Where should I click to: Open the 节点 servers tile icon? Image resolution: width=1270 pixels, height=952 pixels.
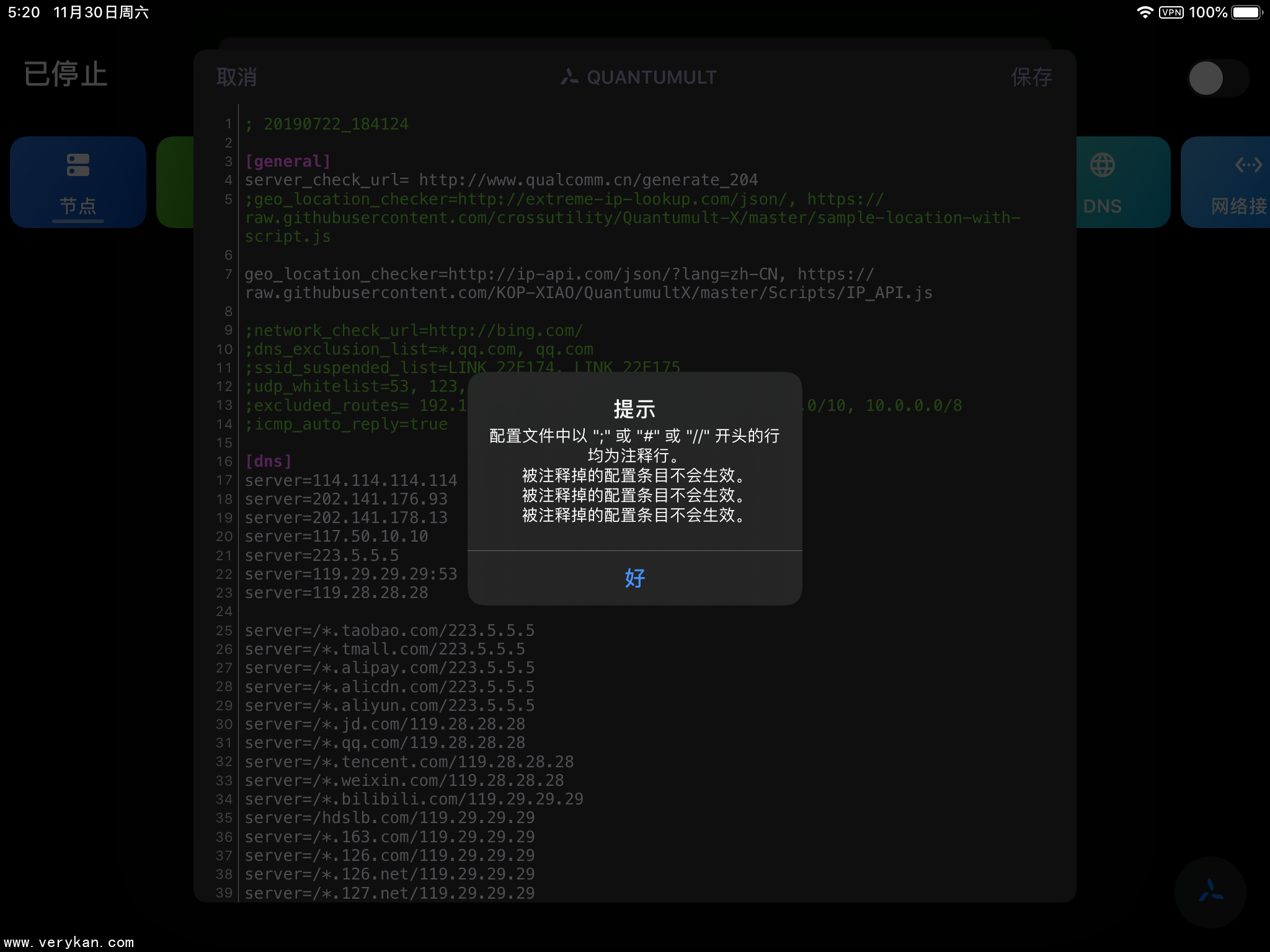[x=78, y=165]
